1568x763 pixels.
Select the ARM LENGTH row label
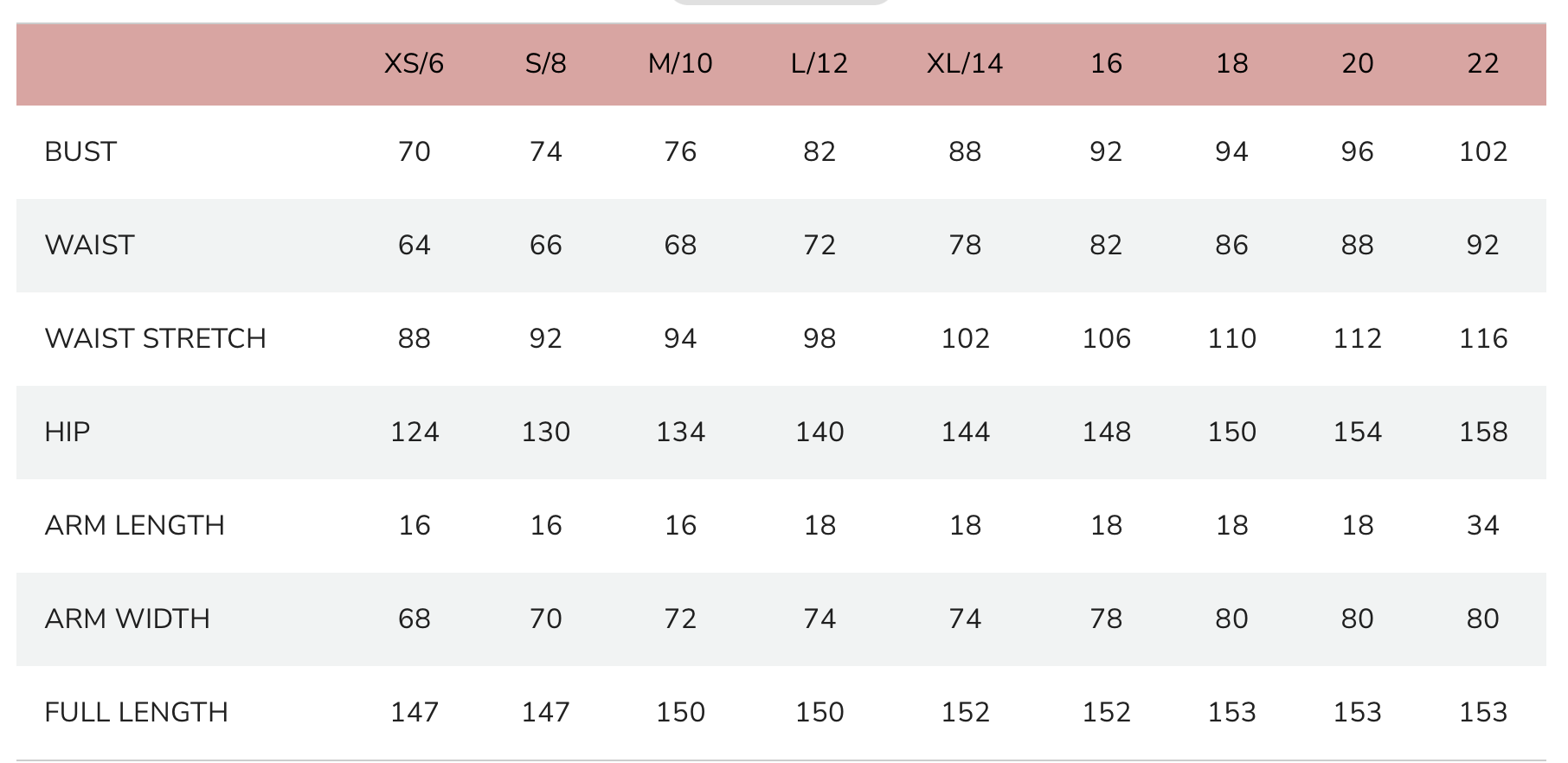point(135,526)
